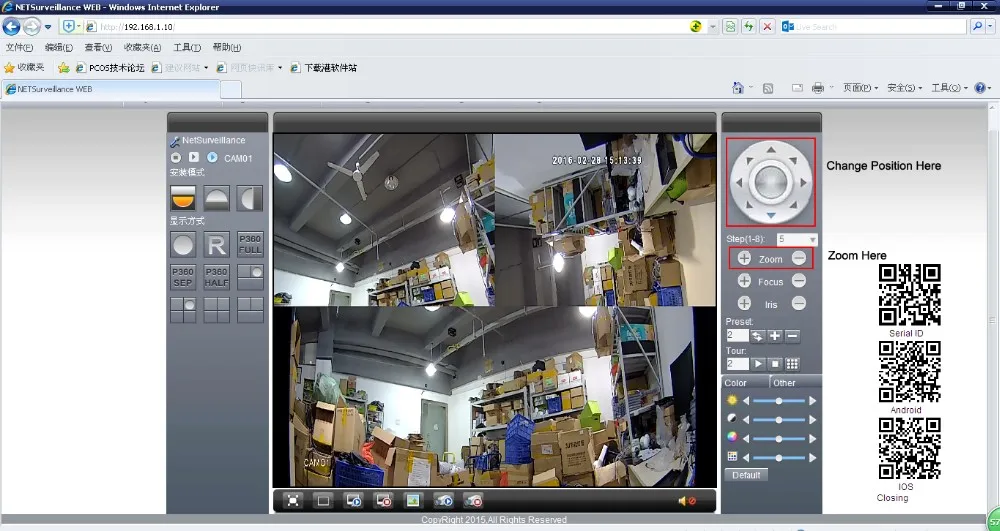Click the Tour number input field
Image resolution: width=1000 pixels, height=531 pixels.
737,364
